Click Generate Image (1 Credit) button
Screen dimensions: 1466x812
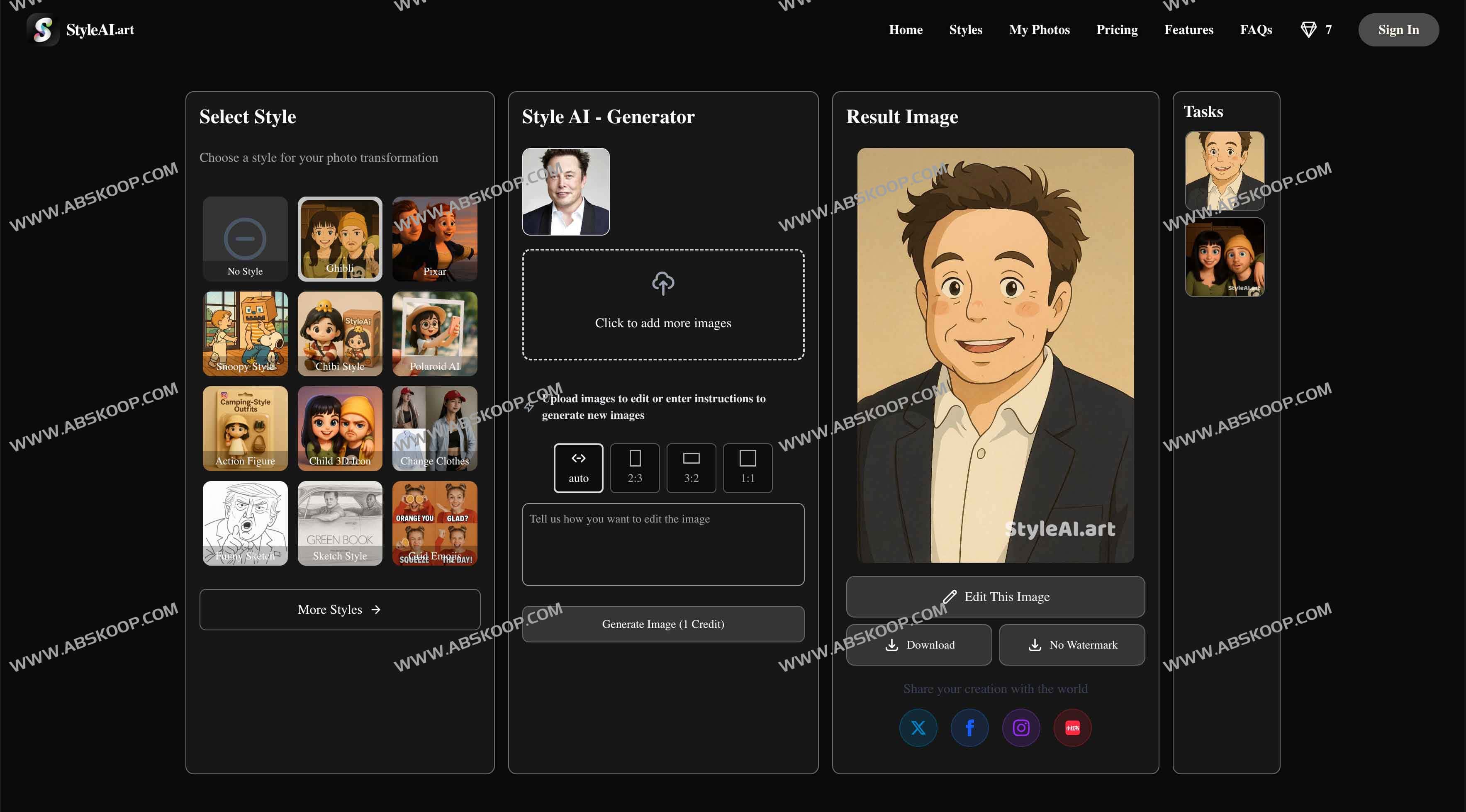pos(663,624)
